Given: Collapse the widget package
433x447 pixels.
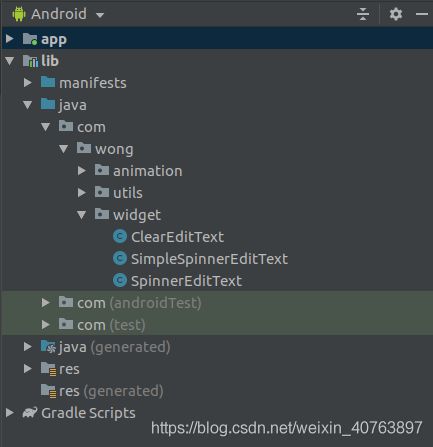Looking at the screenshot, I should tap(82, 215).
